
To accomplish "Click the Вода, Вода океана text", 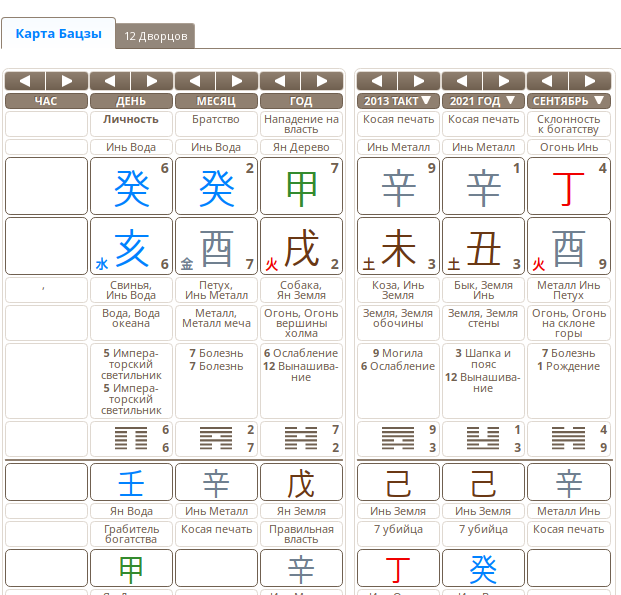I will pos(131,318).
